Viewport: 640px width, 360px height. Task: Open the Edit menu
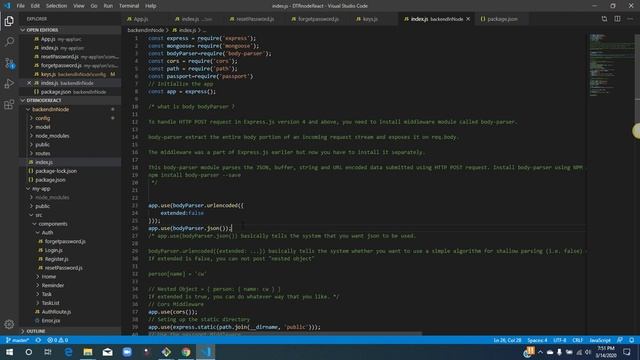click(x=35, y=6)
